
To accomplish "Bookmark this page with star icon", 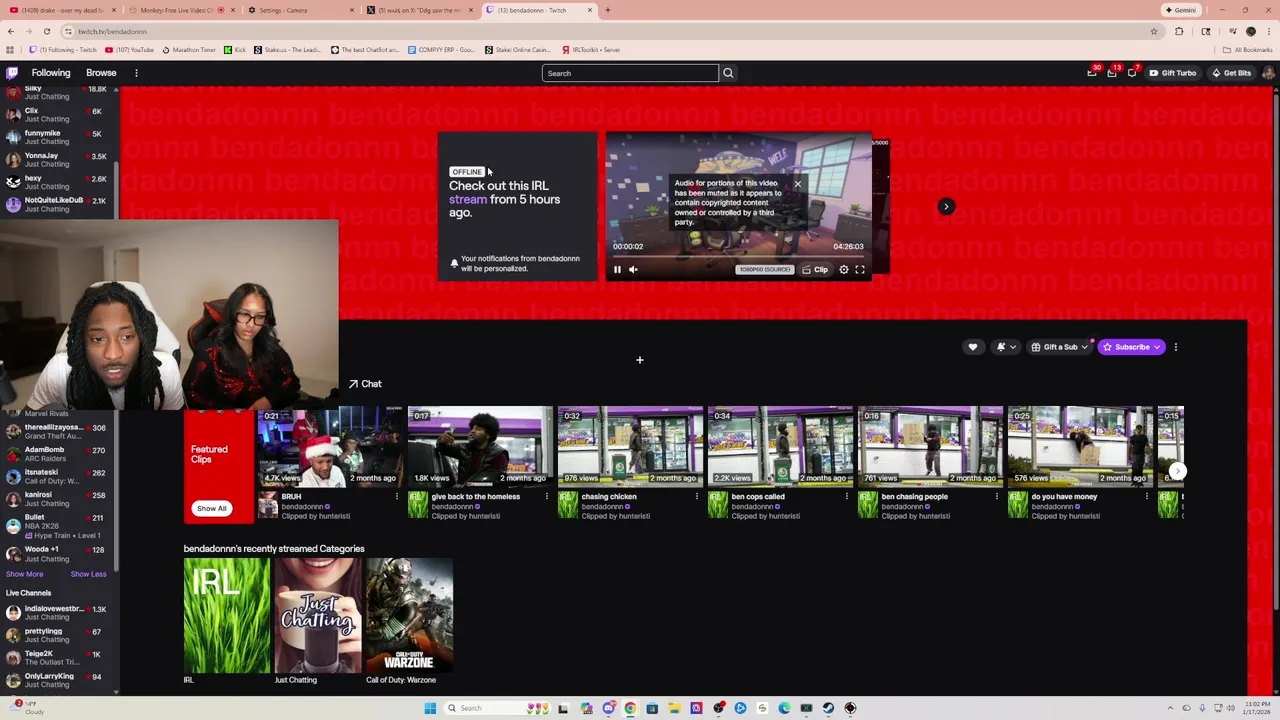I will [1154, 31].
